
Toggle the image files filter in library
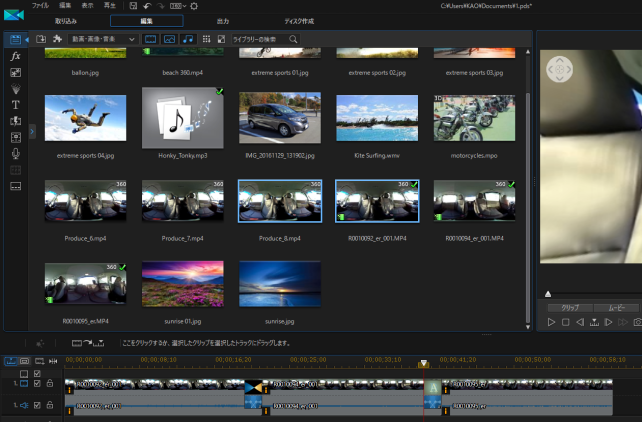click(170, 39)
